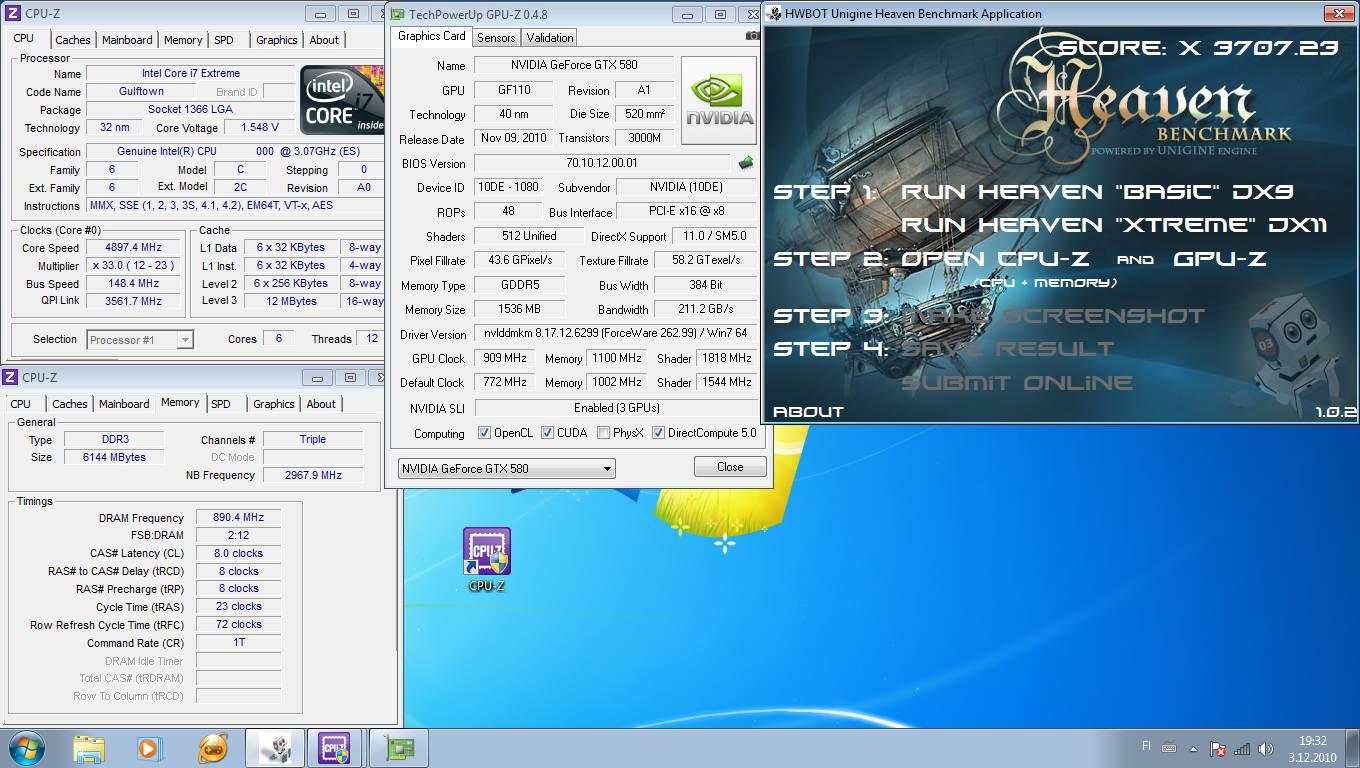Launch Windows Media Player from the taskbar
Viewport: 1360px width, 768px height.
[149, 748]
